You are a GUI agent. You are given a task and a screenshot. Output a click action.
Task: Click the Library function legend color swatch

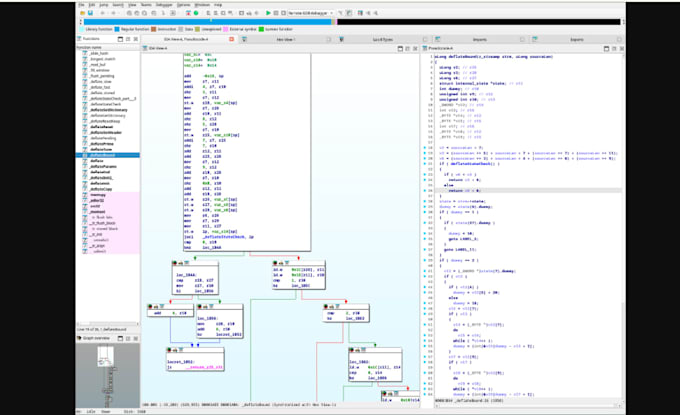coord(82,29)
